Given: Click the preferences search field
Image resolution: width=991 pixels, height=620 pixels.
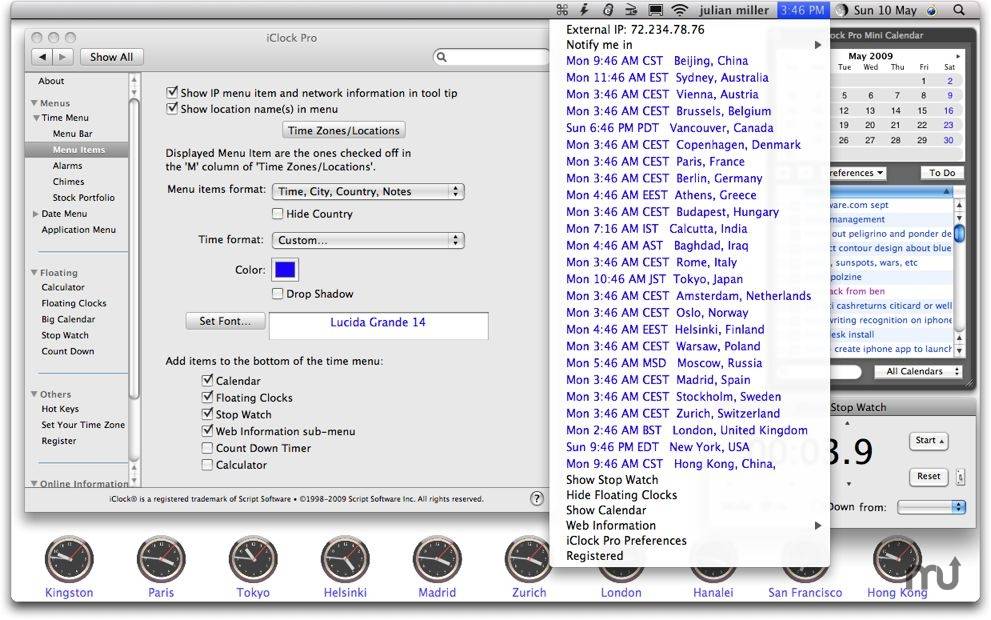Looking at the screenshot, I should pyautogui.click(x=492, y=57).
